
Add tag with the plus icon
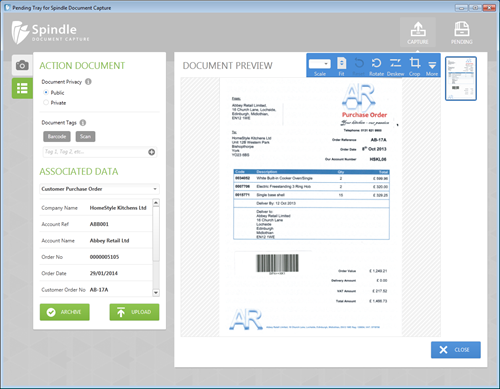(x=151, y=152)
